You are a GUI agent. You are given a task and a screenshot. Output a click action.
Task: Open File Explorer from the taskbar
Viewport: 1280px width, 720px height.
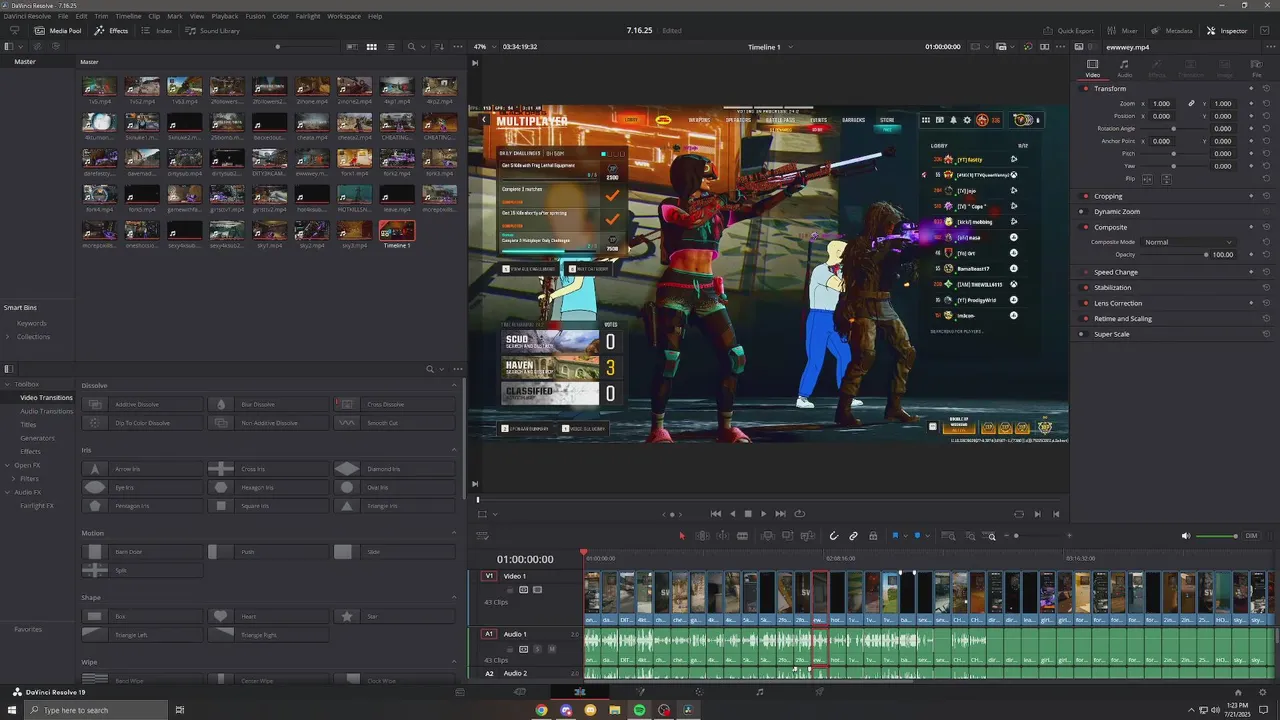615,710
